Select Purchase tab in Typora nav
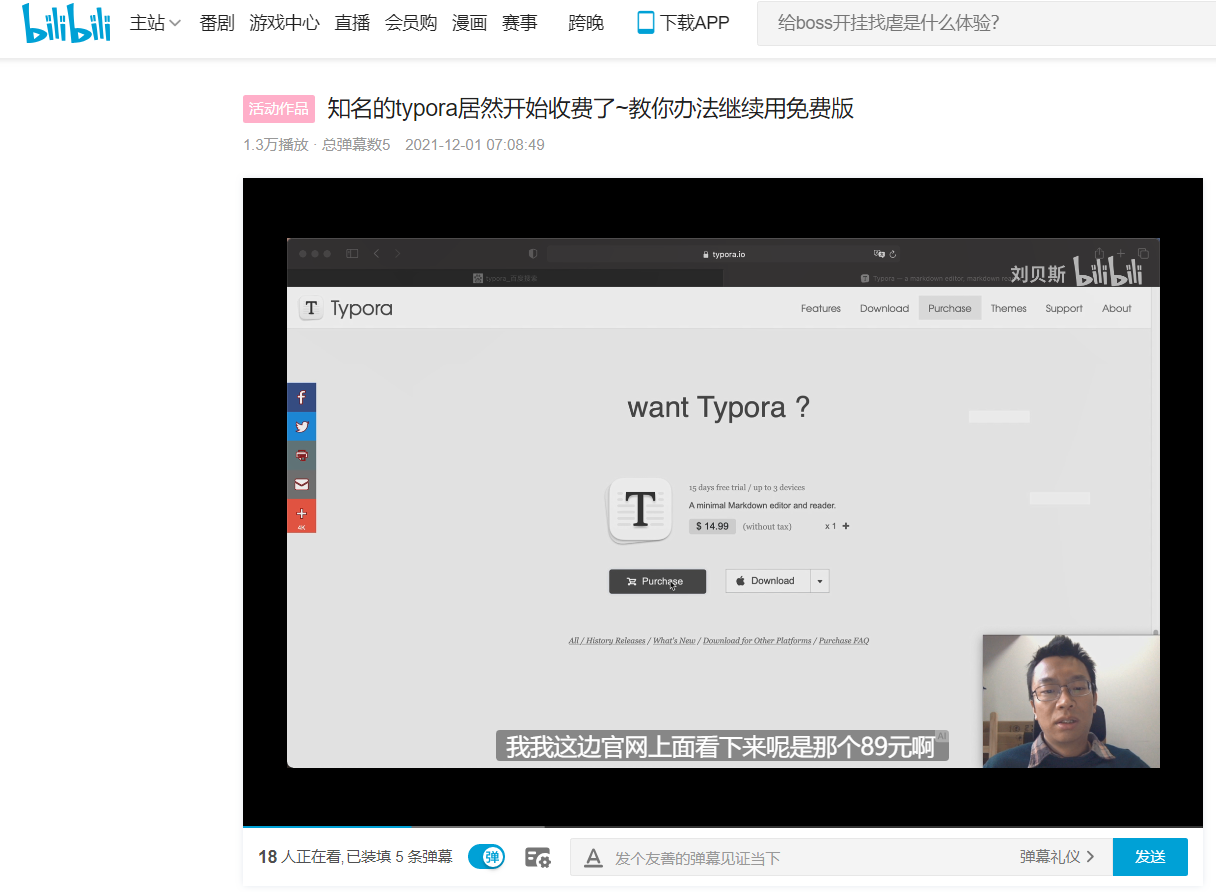Screen dimensions: 1216x892 click(x=950, y=308)
